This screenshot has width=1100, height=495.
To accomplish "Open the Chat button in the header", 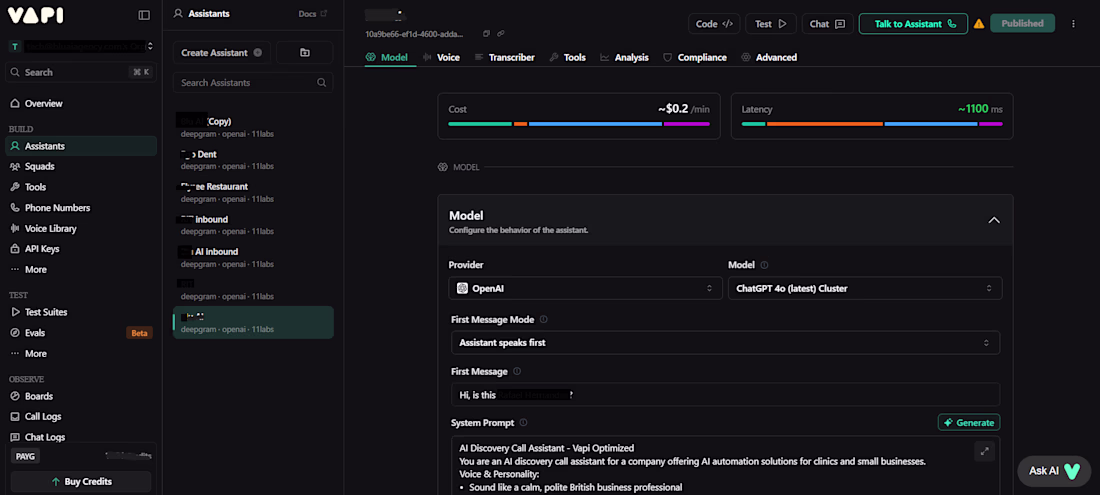I will (x=827, y=24).
